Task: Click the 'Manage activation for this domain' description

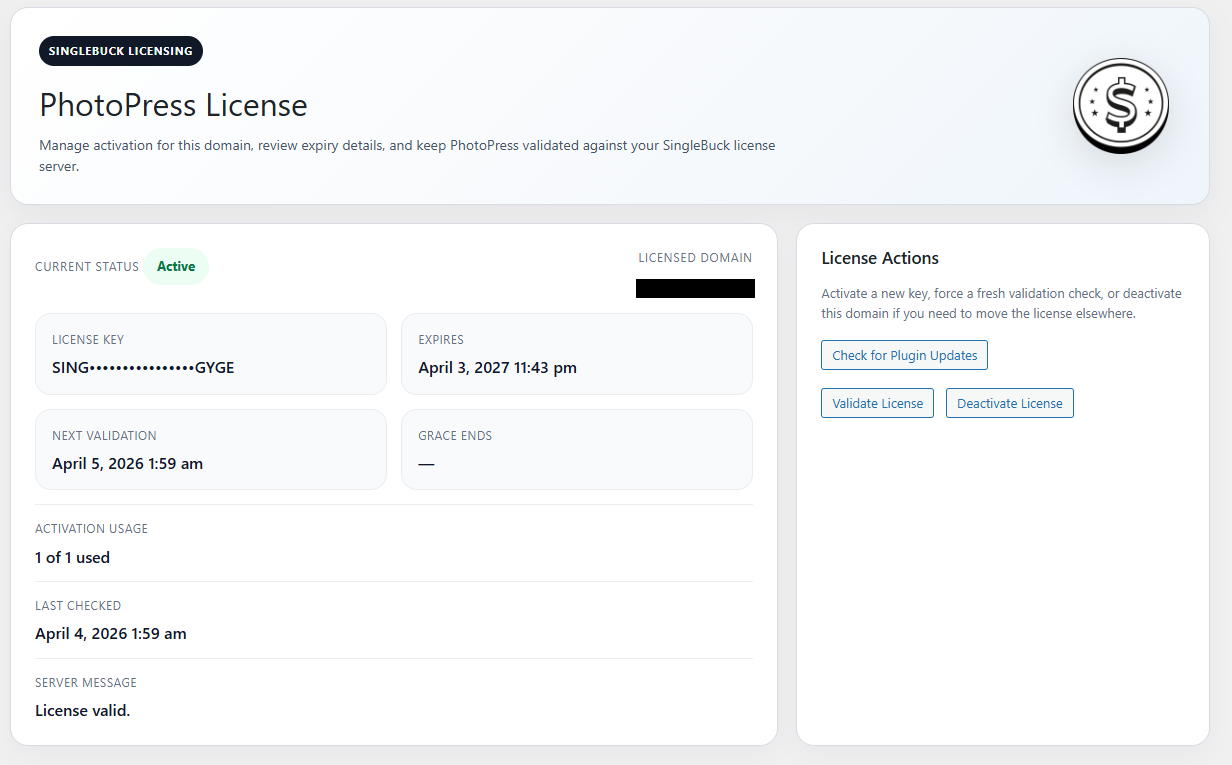Action: [x=407, y=156]
